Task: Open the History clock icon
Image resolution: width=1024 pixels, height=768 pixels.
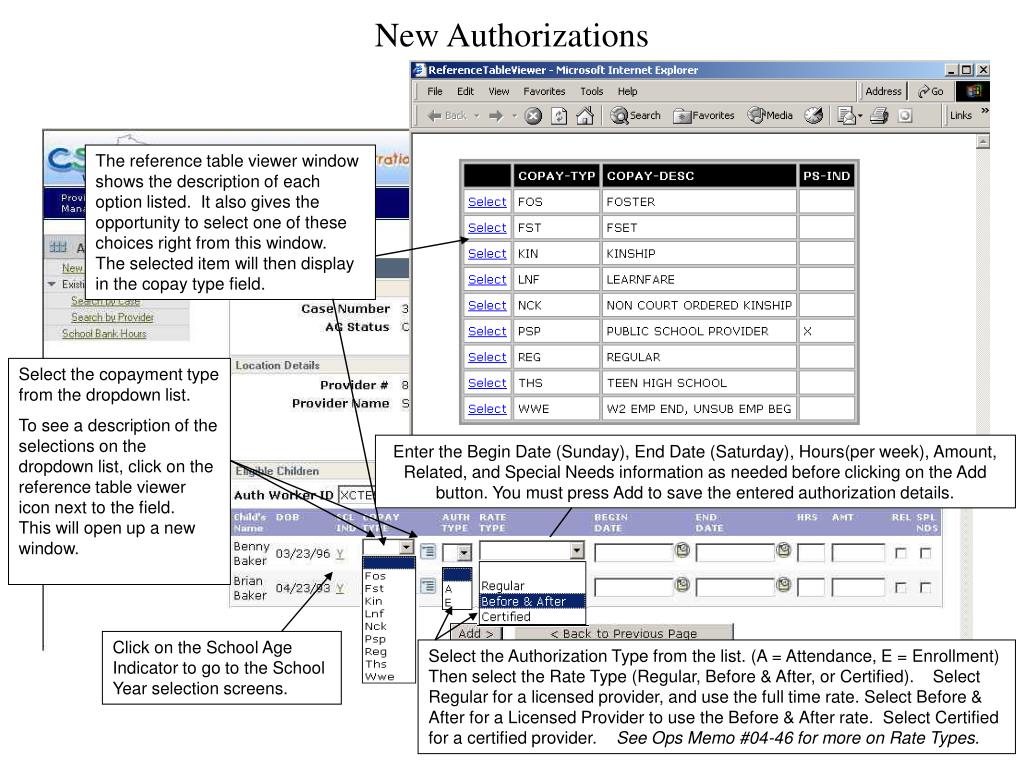Action: tap(814, 116)
